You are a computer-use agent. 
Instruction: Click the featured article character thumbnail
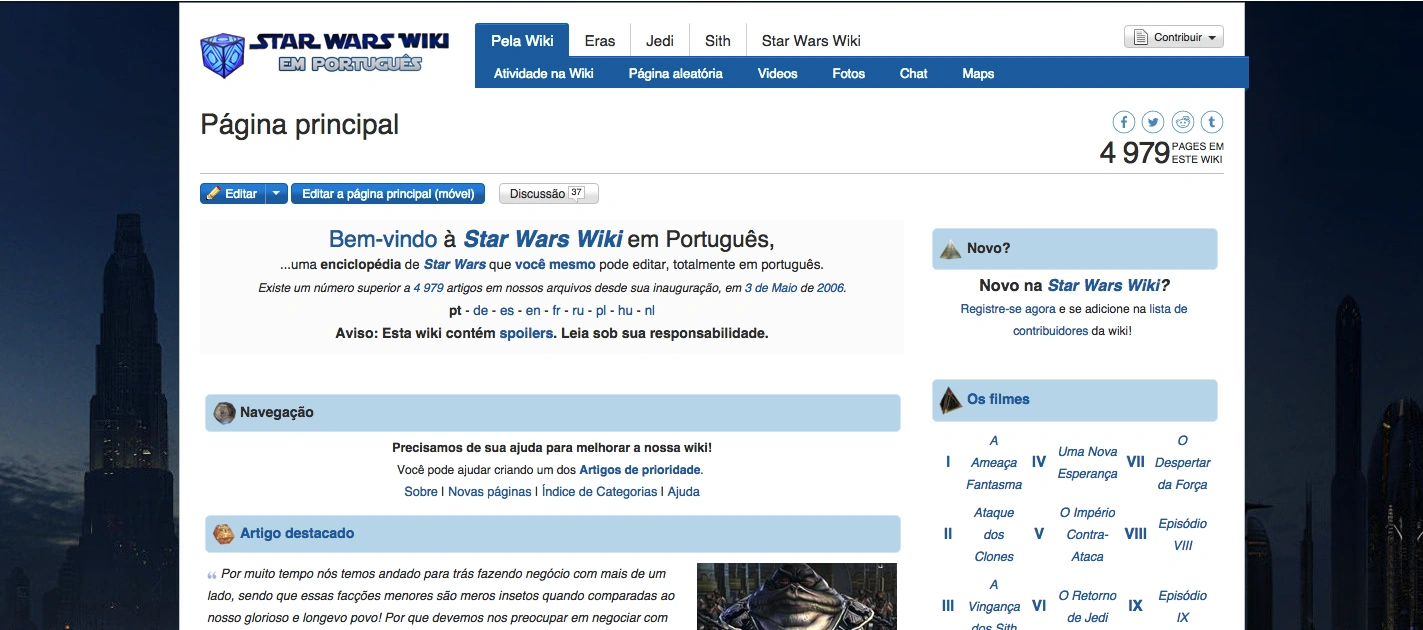797,597
